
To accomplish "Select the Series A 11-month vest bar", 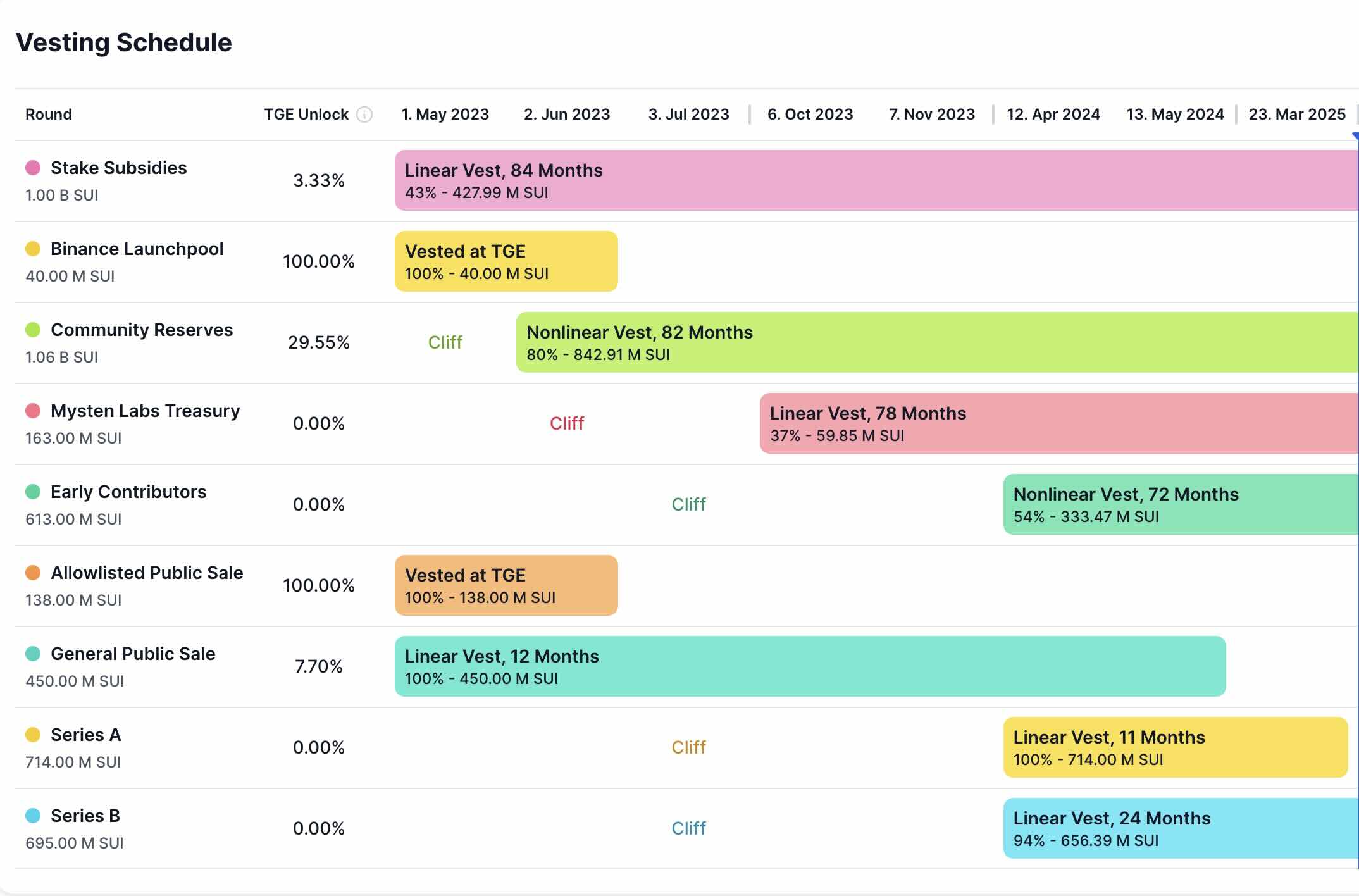I will (1175, 747).
